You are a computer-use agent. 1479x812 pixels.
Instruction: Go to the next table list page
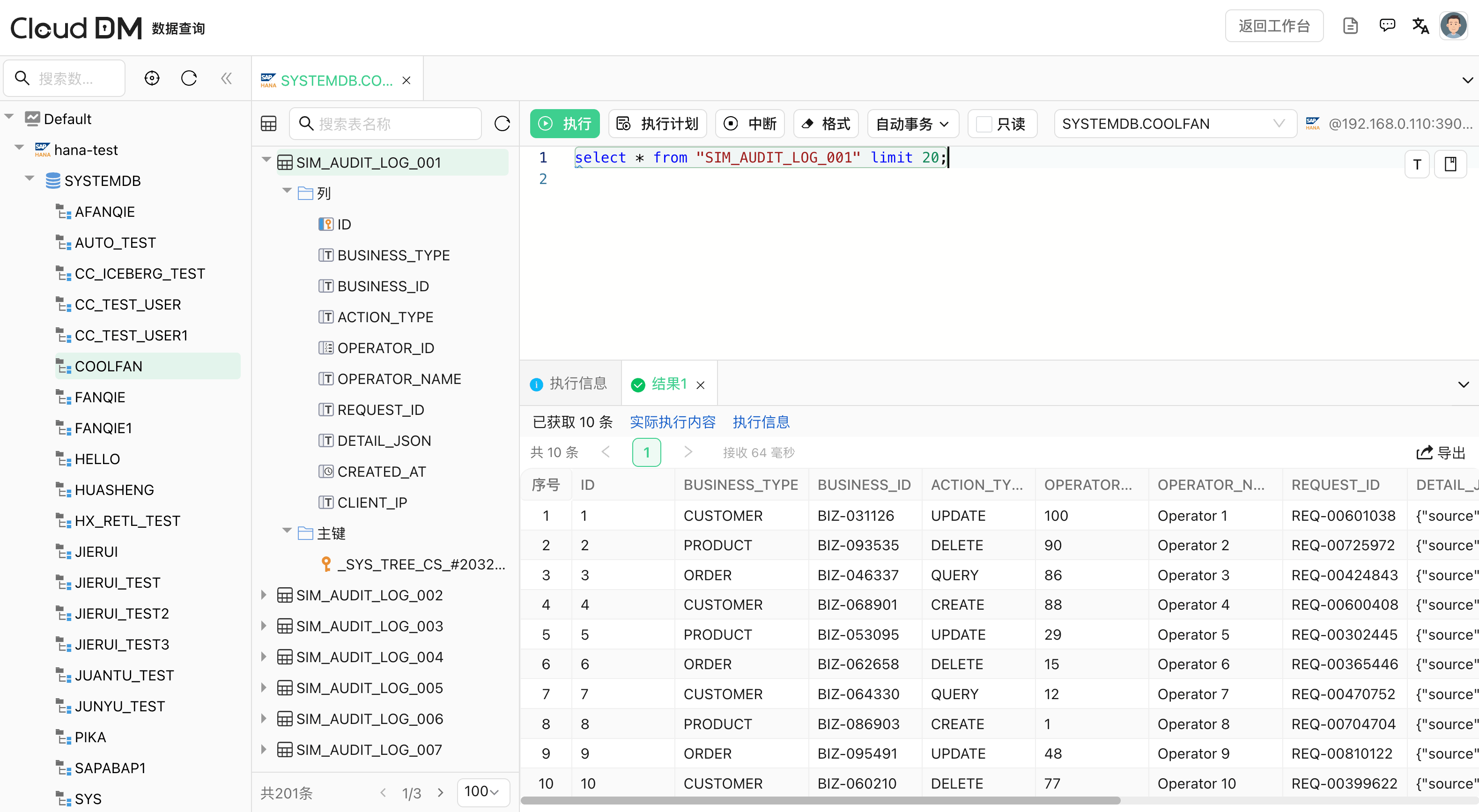click(x=440, y=792)
